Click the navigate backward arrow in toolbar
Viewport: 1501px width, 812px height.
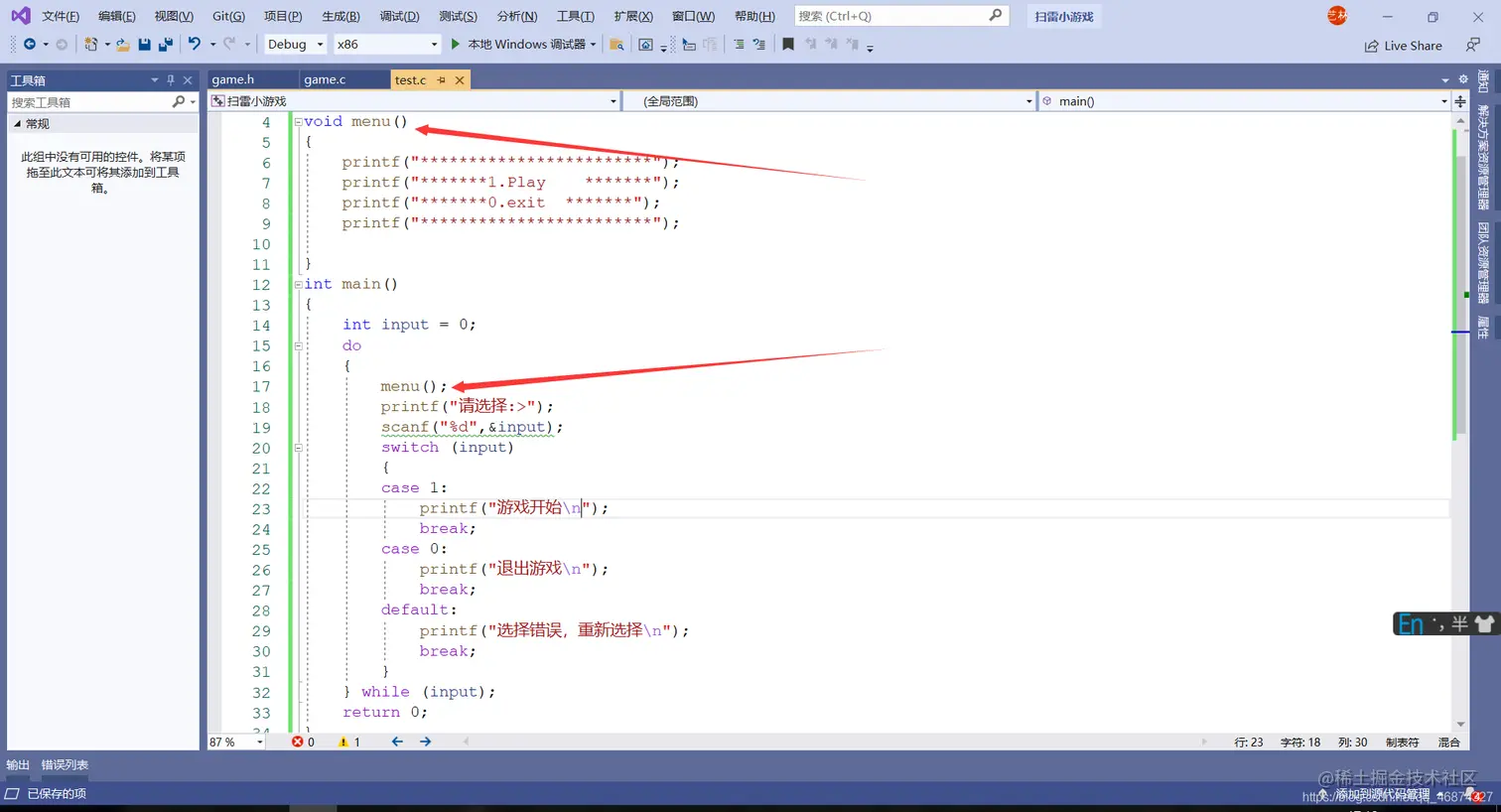click(x=29, y=44)
